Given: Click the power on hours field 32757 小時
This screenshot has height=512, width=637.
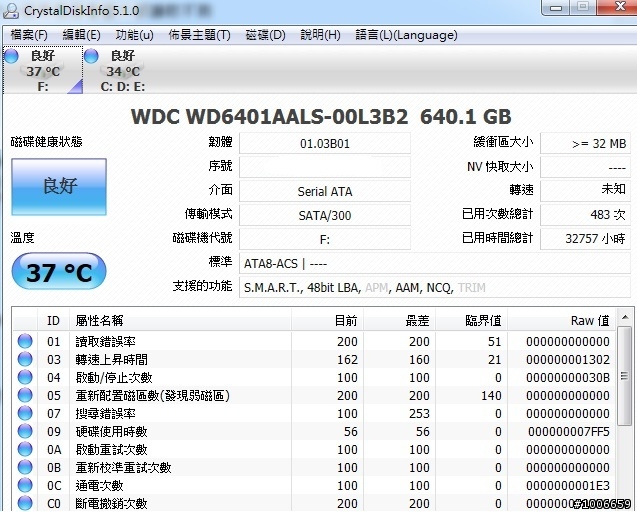Looking at the screenshot, I should (585, 239).
